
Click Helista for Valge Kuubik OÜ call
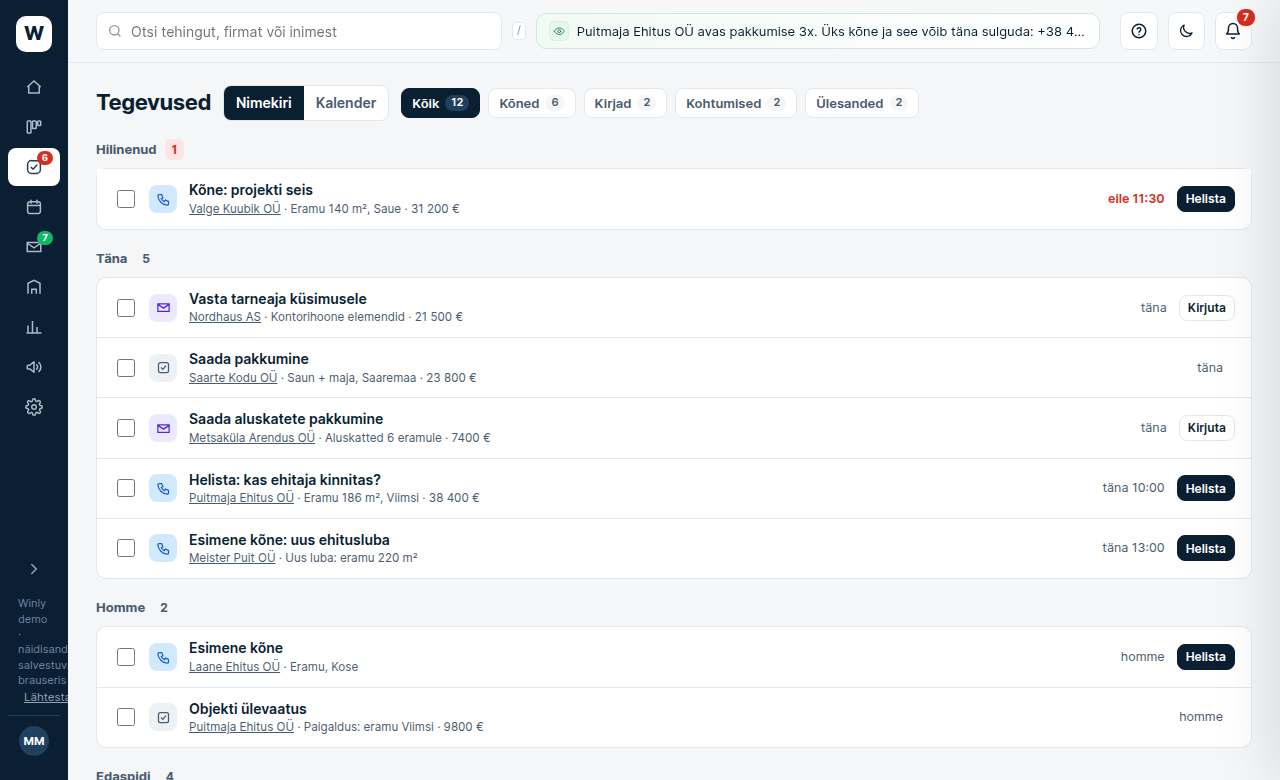(x=1206, y=199)
